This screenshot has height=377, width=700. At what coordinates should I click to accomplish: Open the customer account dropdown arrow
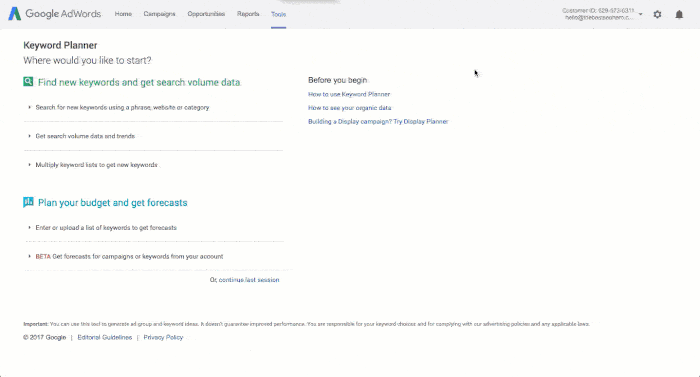[x=640, y=14]
